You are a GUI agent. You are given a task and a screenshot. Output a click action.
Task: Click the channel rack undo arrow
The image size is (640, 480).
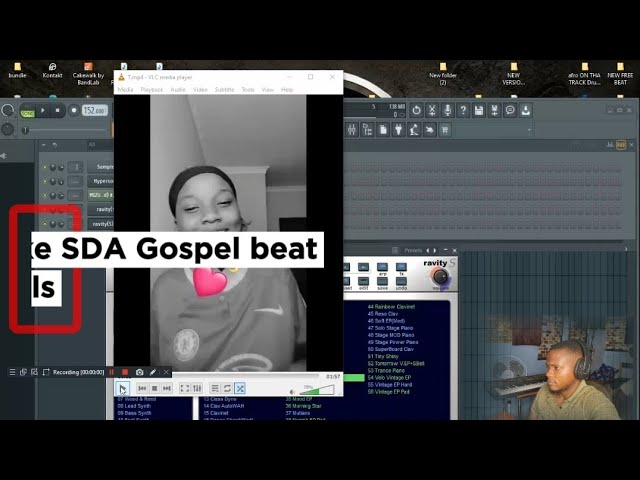pos(55,145)
